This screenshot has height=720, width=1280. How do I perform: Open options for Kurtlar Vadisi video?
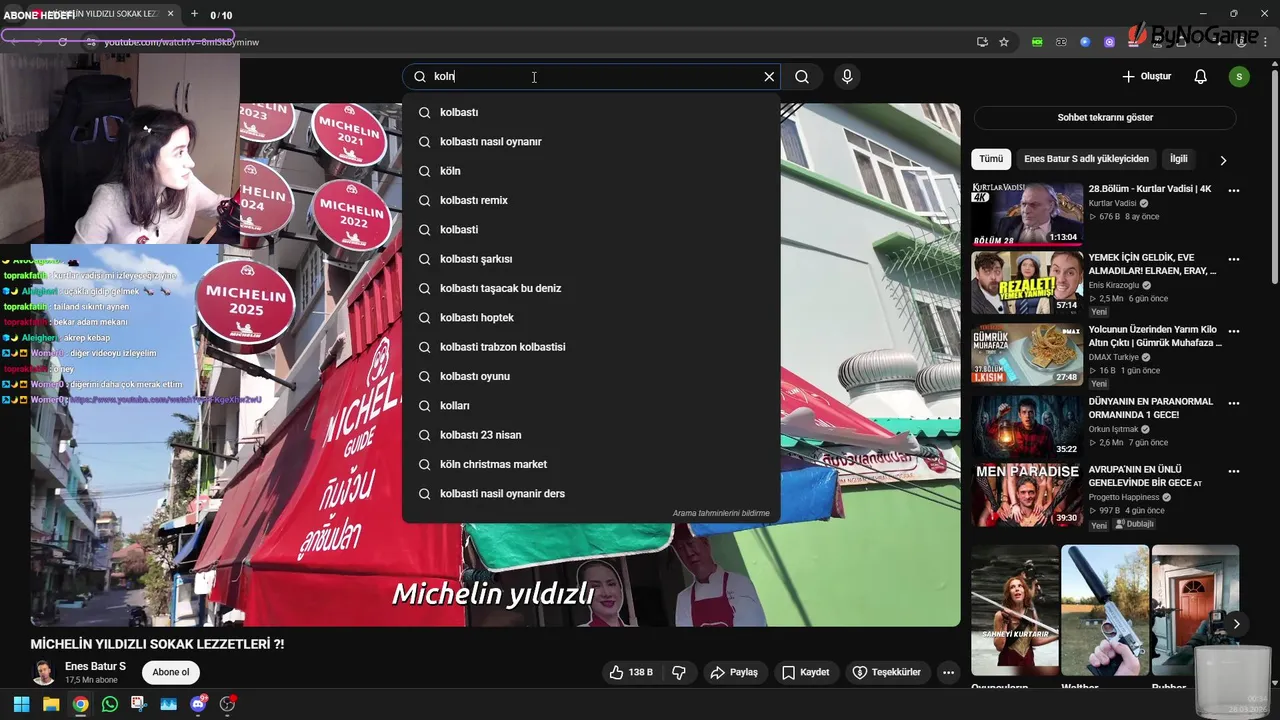tap(1234, 190)
